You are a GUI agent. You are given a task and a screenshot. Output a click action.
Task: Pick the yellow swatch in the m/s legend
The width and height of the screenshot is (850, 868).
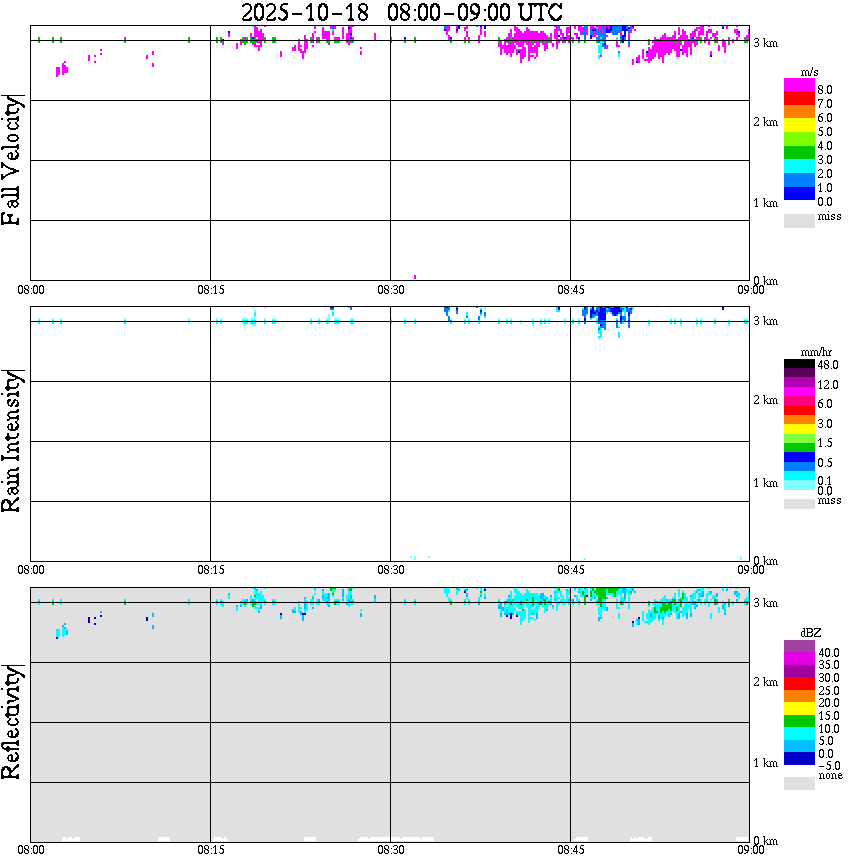(799, 125)
